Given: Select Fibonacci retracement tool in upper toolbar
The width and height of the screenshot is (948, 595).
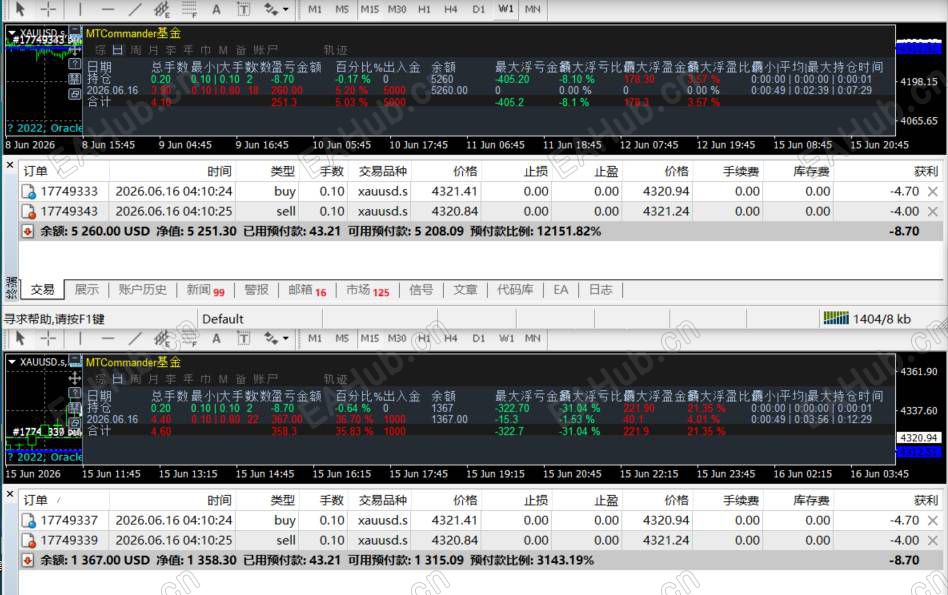Looking at the screenshot, I should [190, 9].
